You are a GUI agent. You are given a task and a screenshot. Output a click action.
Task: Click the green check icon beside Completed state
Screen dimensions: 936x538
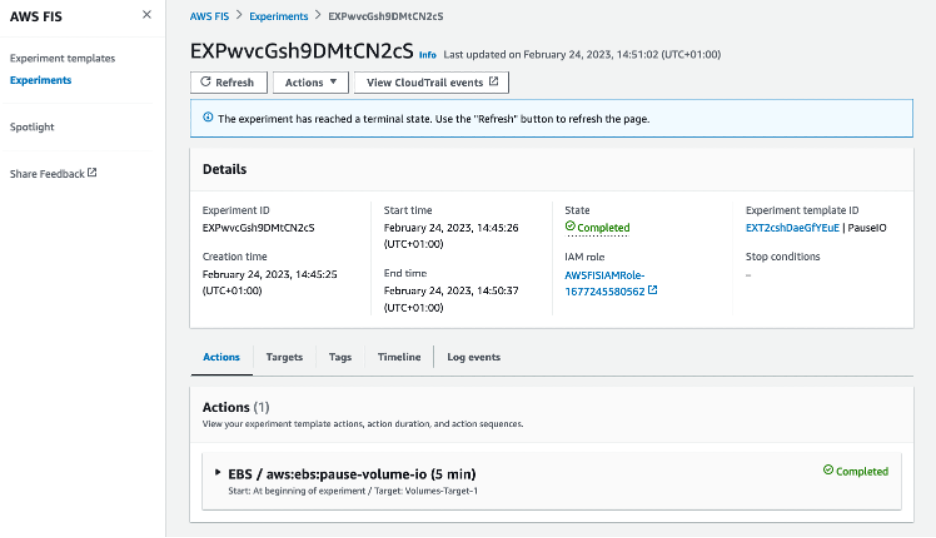[x=570, y=226]
